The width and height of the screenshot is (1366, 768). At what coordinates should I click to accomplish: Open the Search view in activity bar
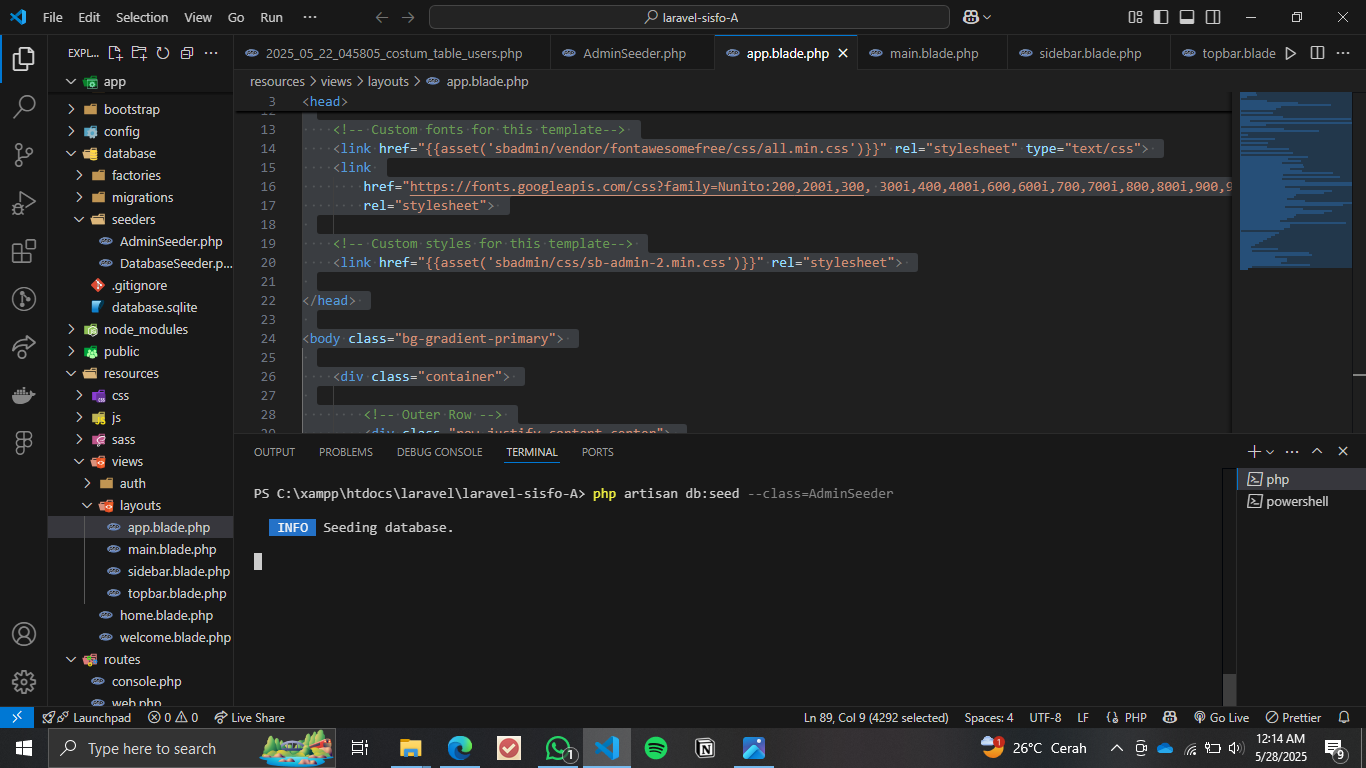tap(24, 106)
